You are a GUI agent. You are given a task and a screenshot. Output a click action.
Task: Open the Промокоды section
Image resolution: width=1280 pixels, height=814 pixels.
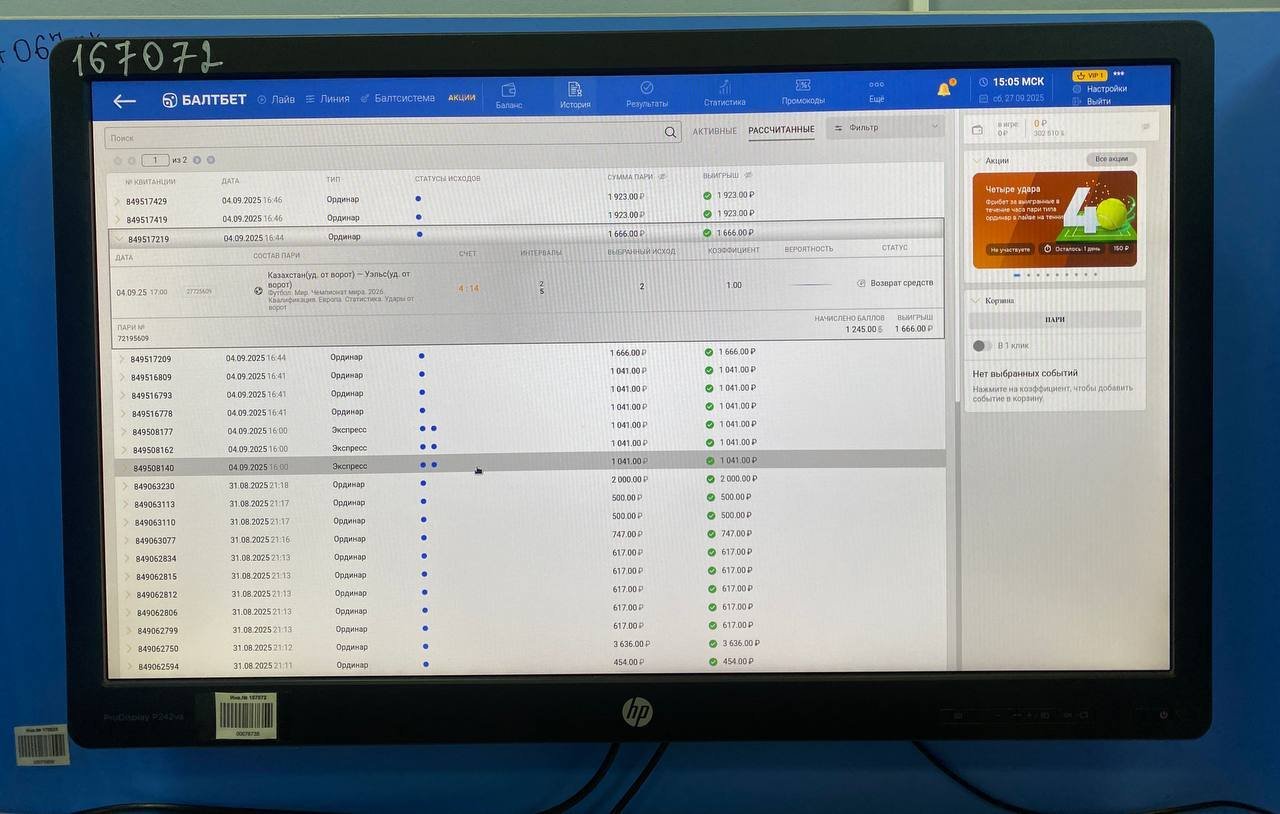coord(803,93)
